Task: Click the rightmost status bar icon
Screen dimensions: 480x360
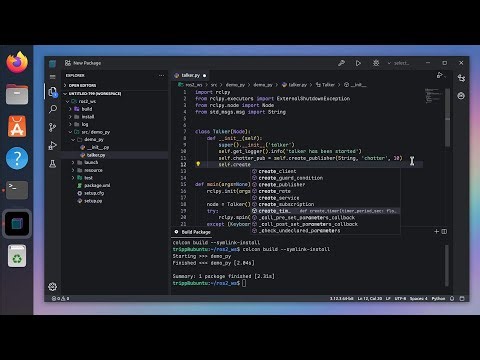Action: 462,299
